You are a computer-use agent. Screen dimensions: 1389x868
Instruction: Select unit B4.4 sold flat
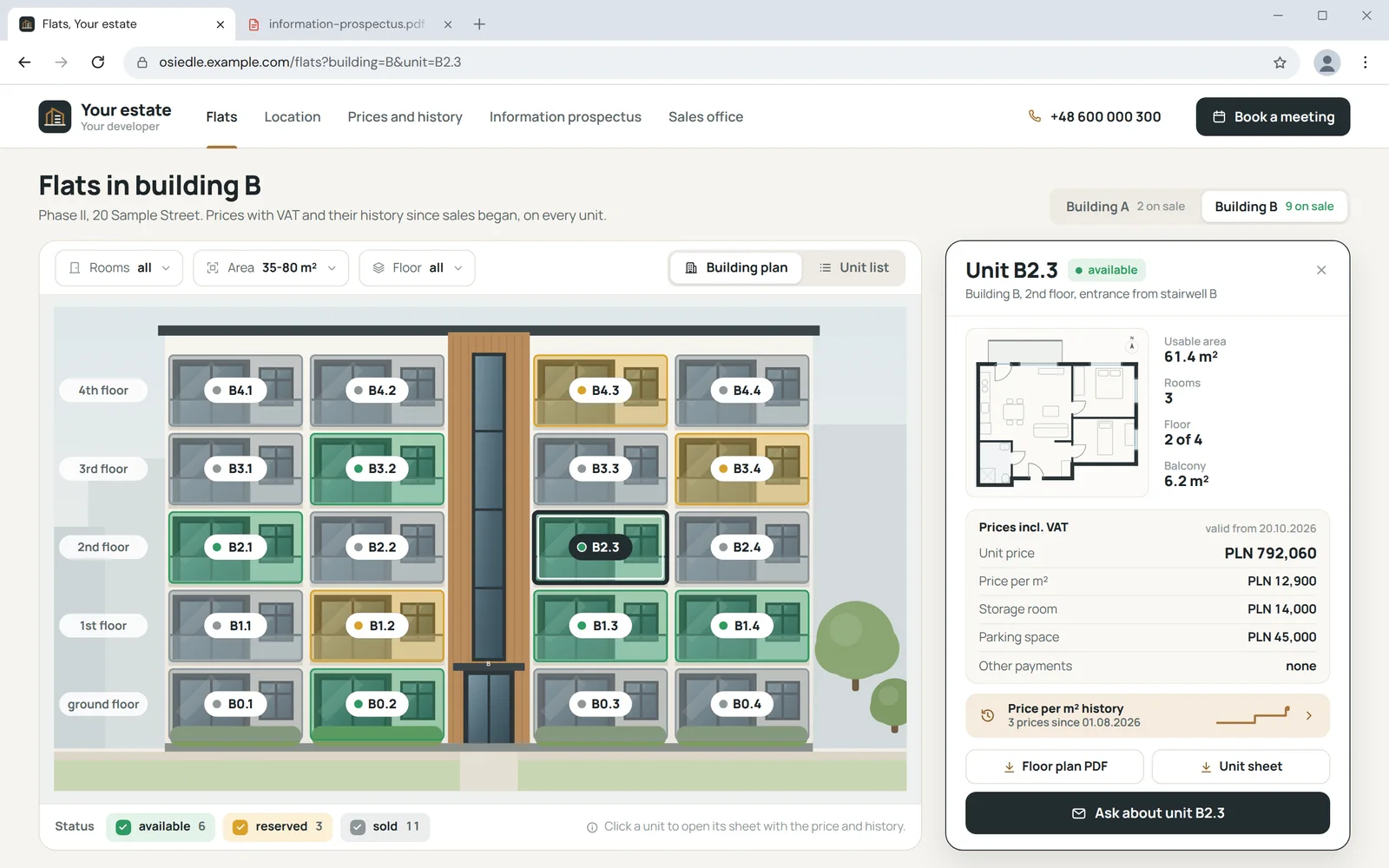741,391
